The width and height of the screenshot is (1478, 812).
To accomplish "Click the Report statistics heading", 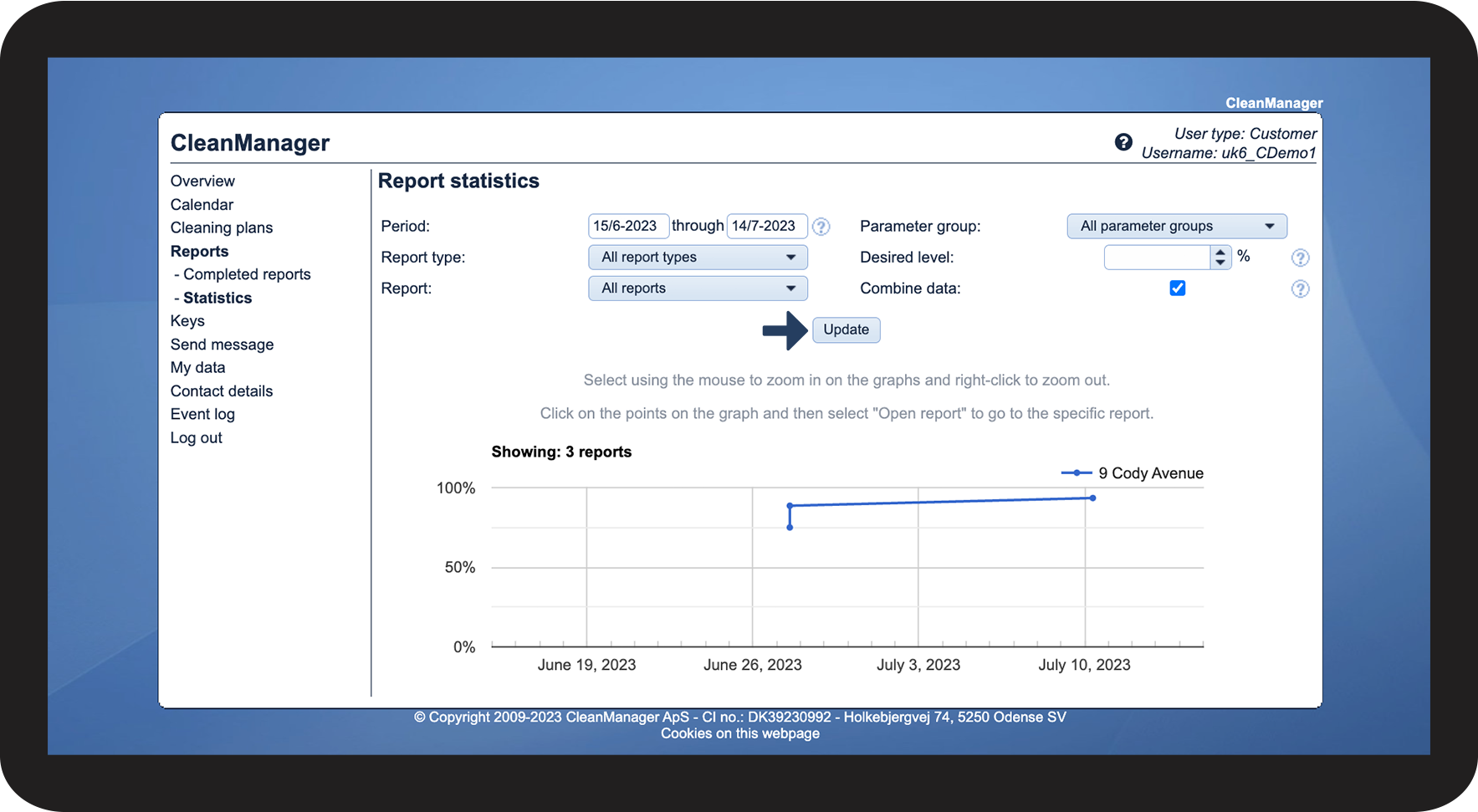I will pos(458,181).
